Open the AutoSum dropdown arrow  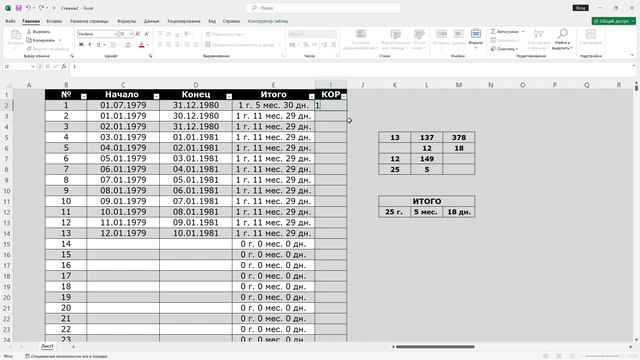pyautogui.click(x=523, y=31)
